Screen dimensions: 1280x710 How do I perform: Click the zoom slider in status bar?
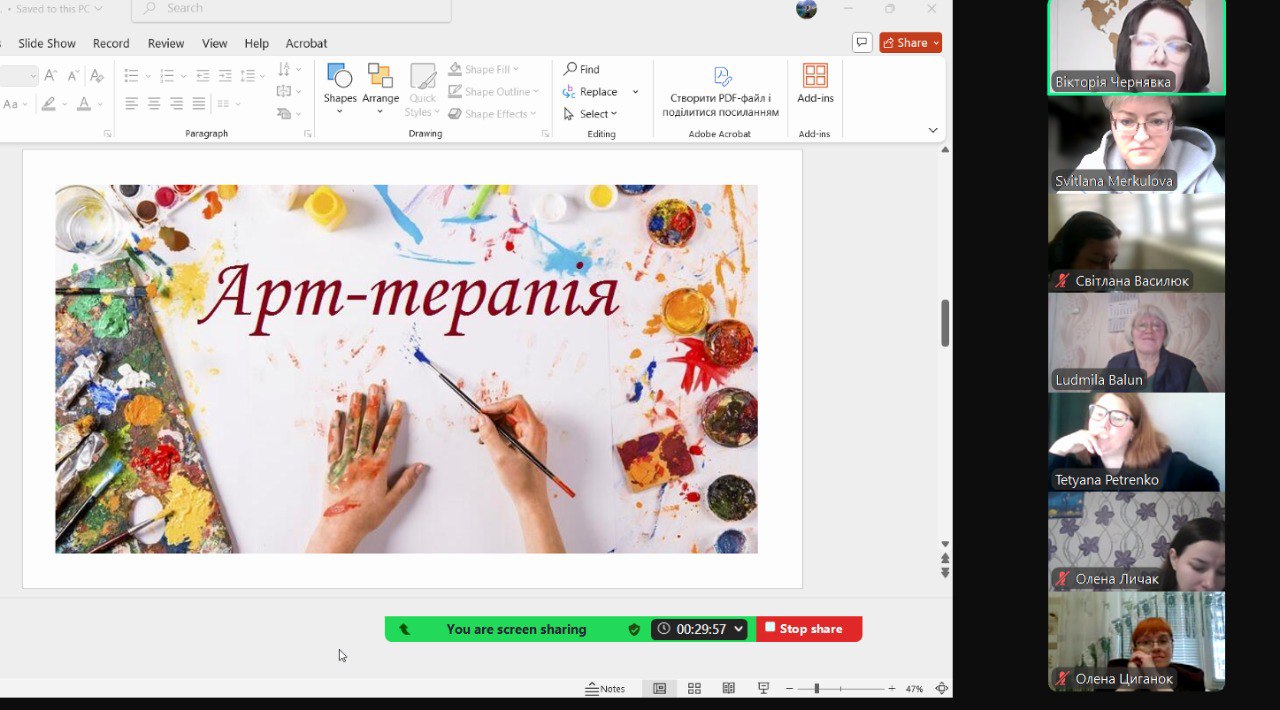(x=817, y=688)
